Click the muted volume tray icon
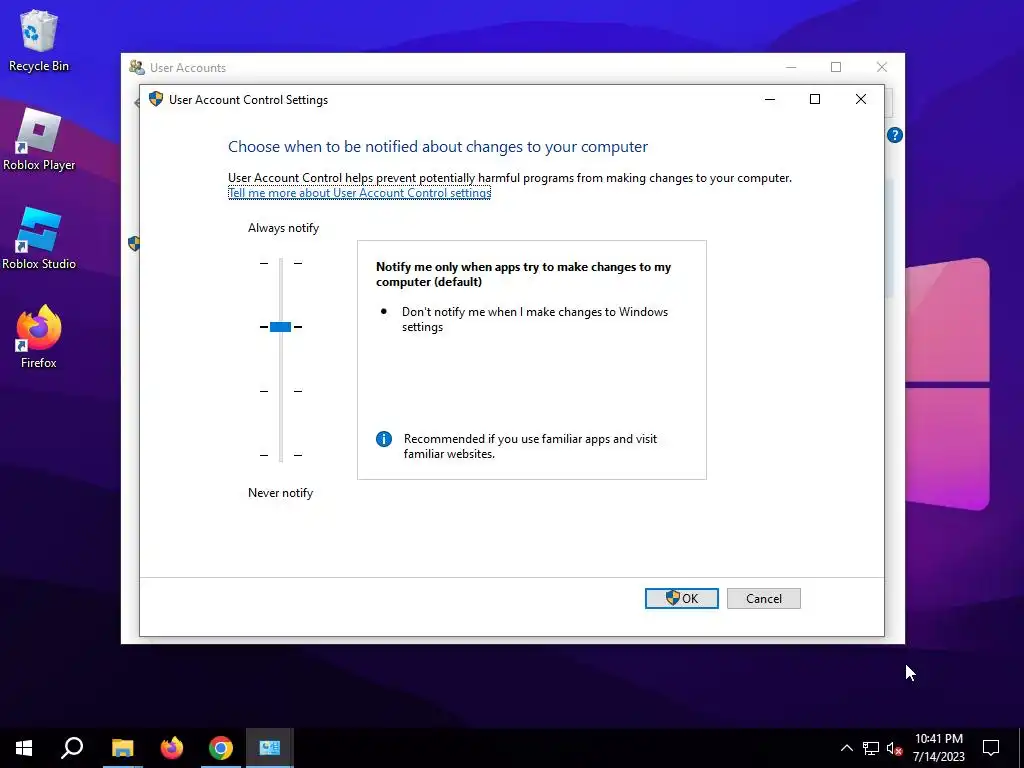 point(895,748)
